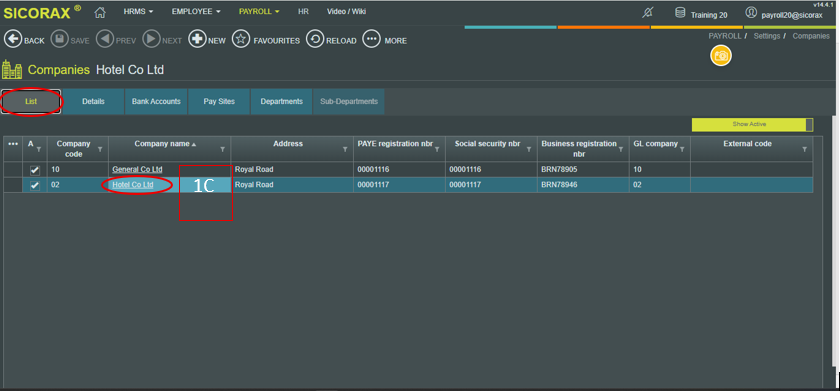Open the MORE ellipsis toolbar icon

pyautogui.click(x=372, y=40)
